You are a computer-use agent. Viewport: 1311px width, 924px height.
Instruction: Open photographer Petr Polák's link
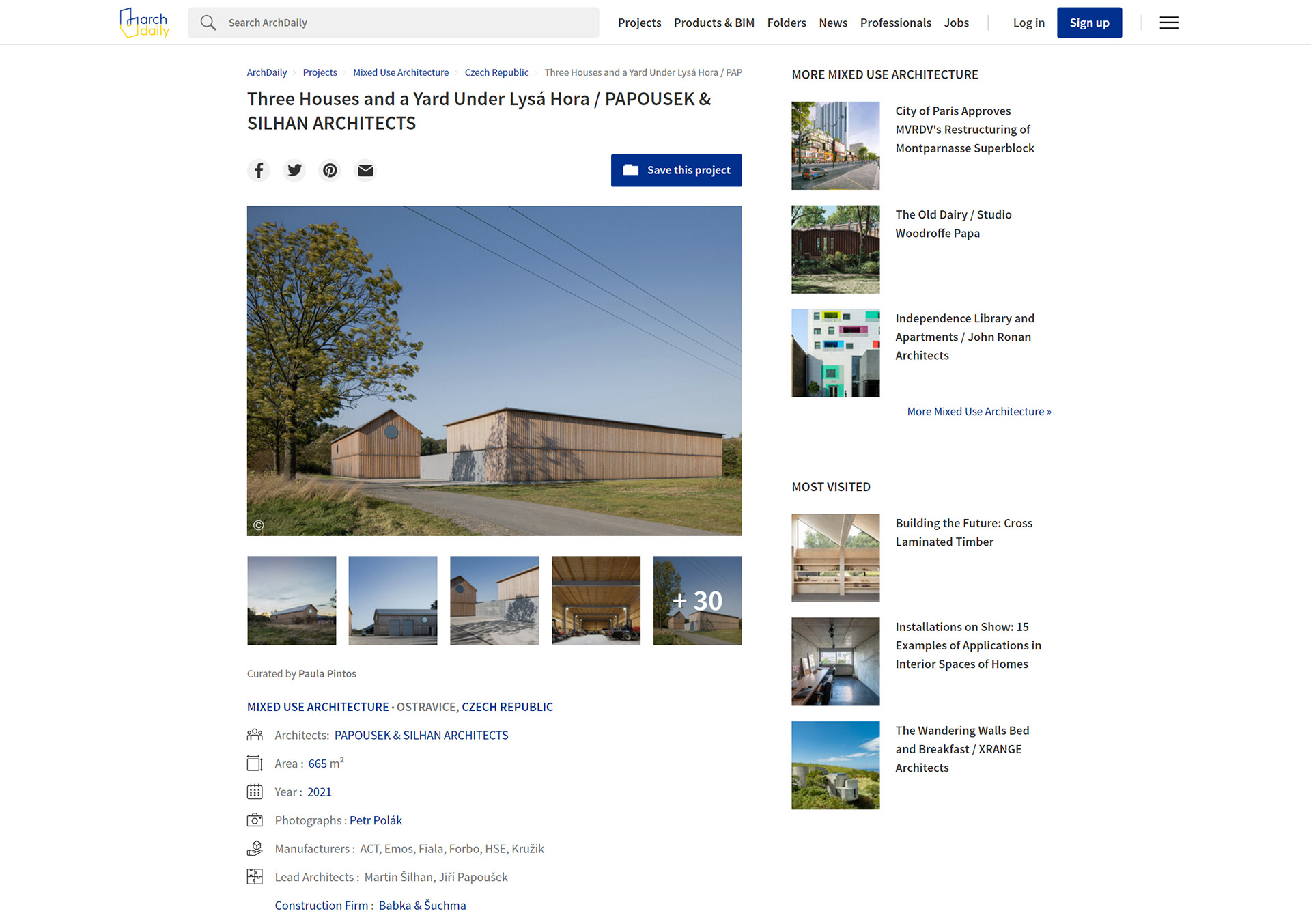pyautogui.click(x=376, y=820)
